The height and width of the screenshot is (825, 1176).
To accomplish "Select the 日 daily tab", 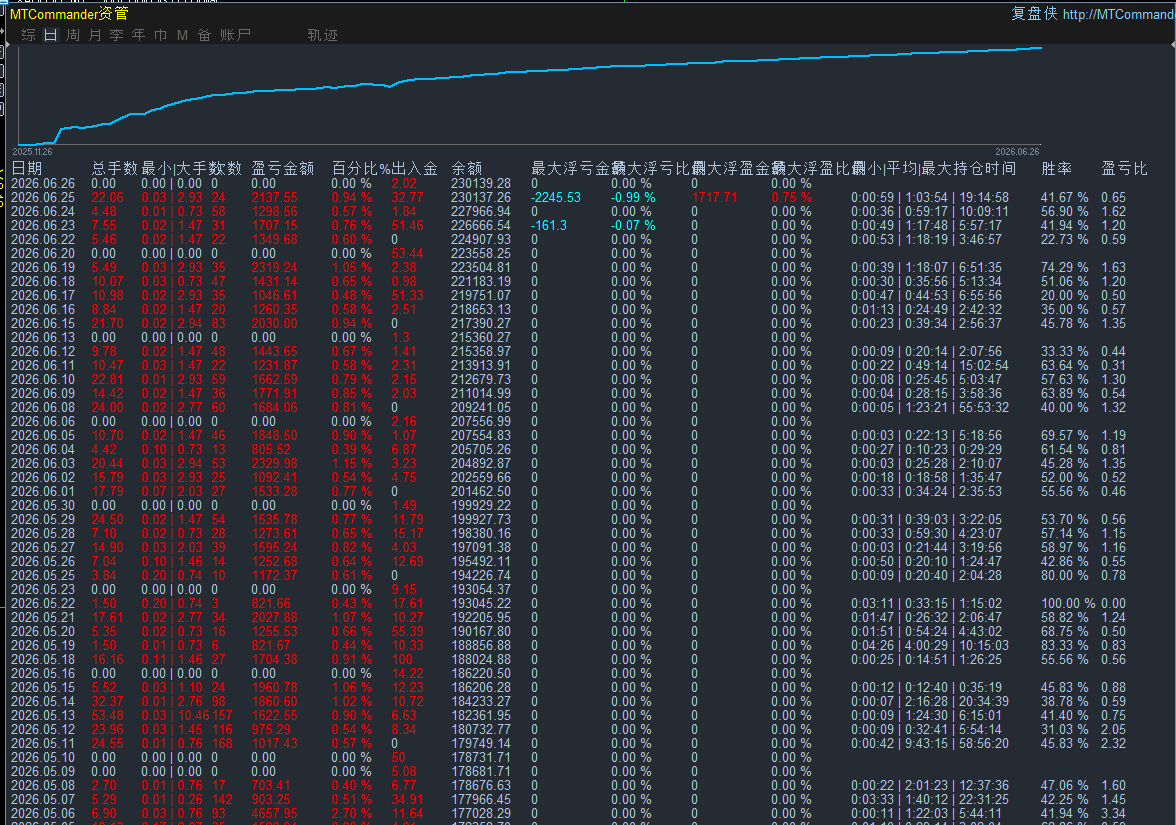I will [x=50, y=35].
